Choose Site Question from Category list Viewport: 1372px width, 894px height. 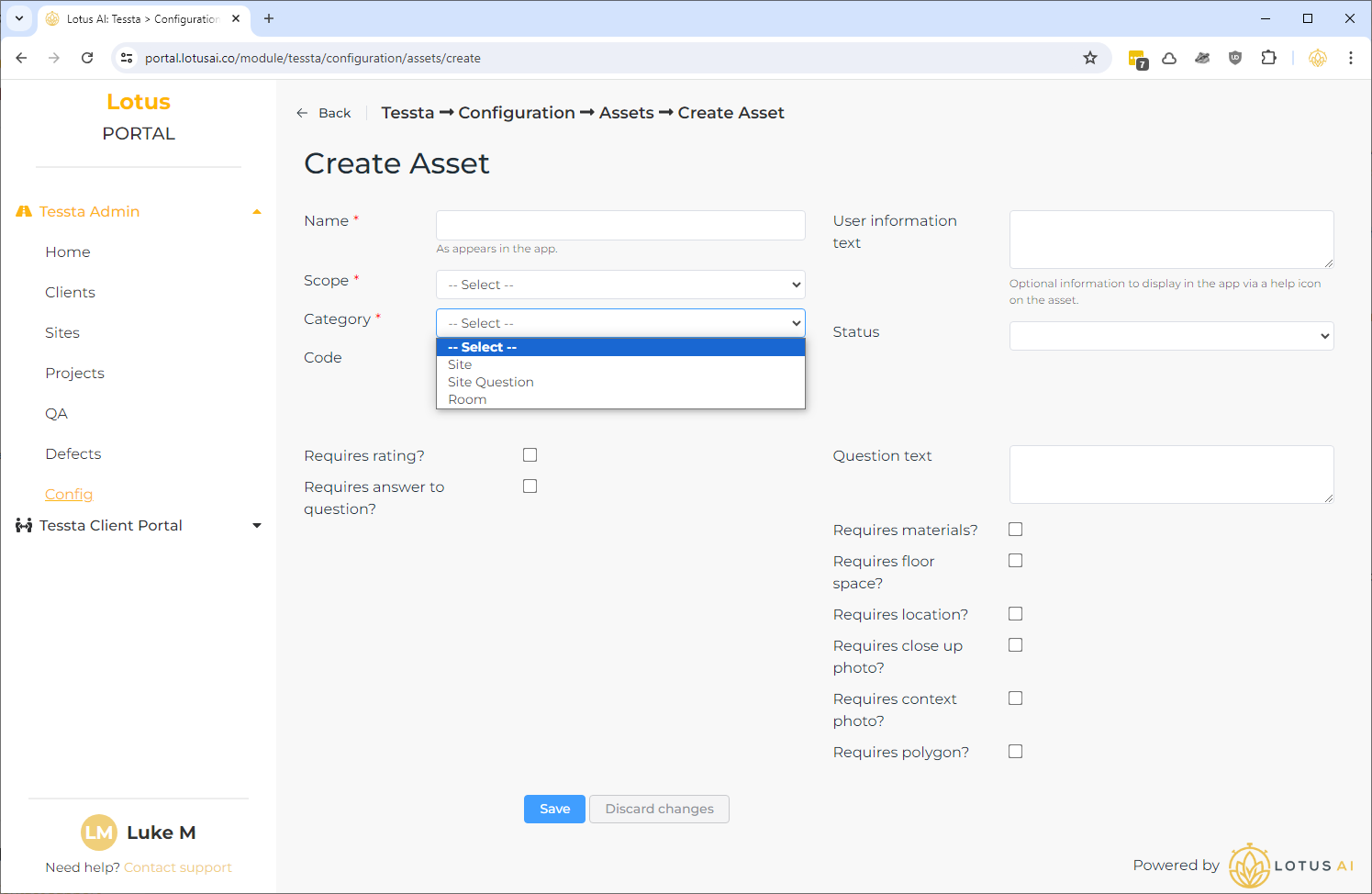tap(491, 382)
